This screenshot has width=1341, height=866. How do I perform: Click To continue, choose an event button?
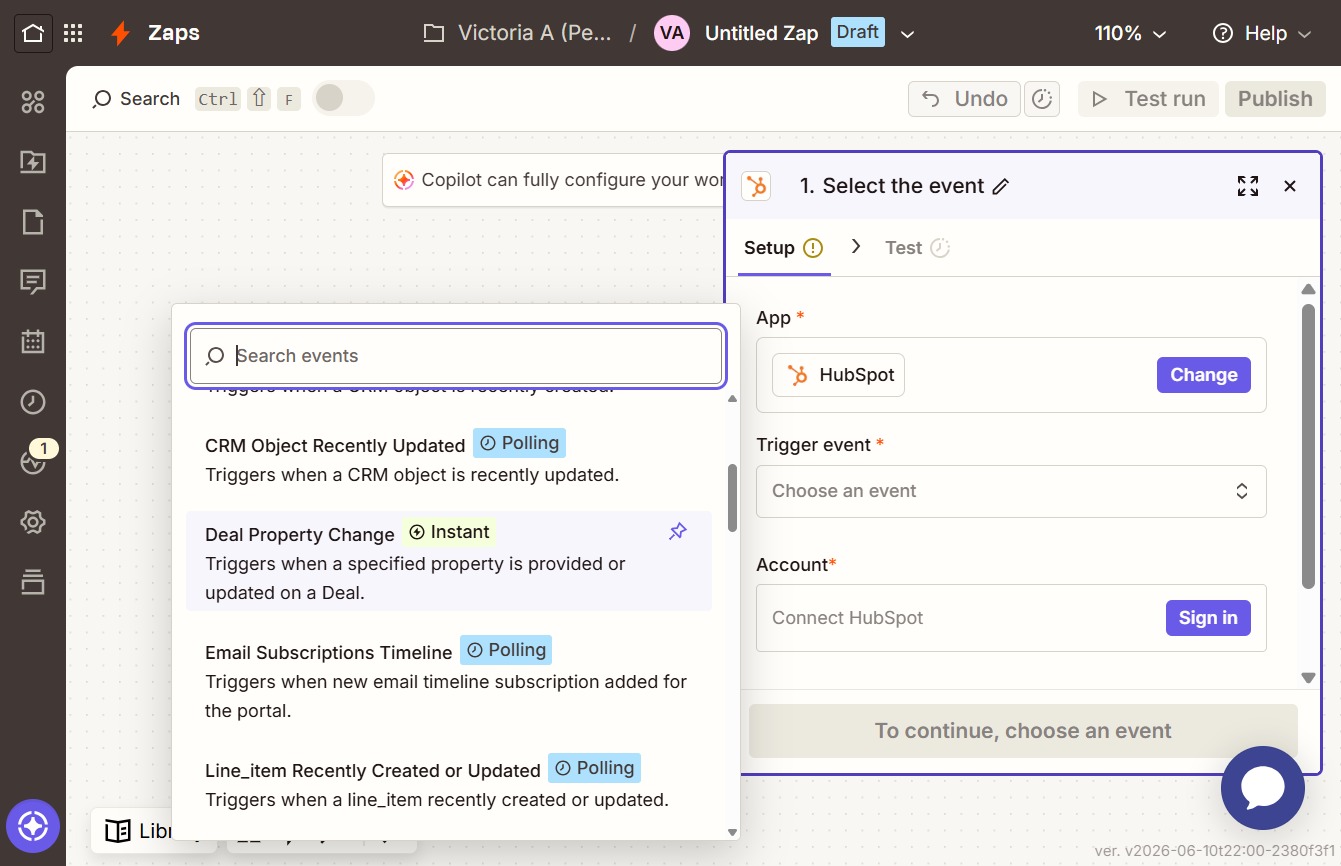click(1023, 731)
